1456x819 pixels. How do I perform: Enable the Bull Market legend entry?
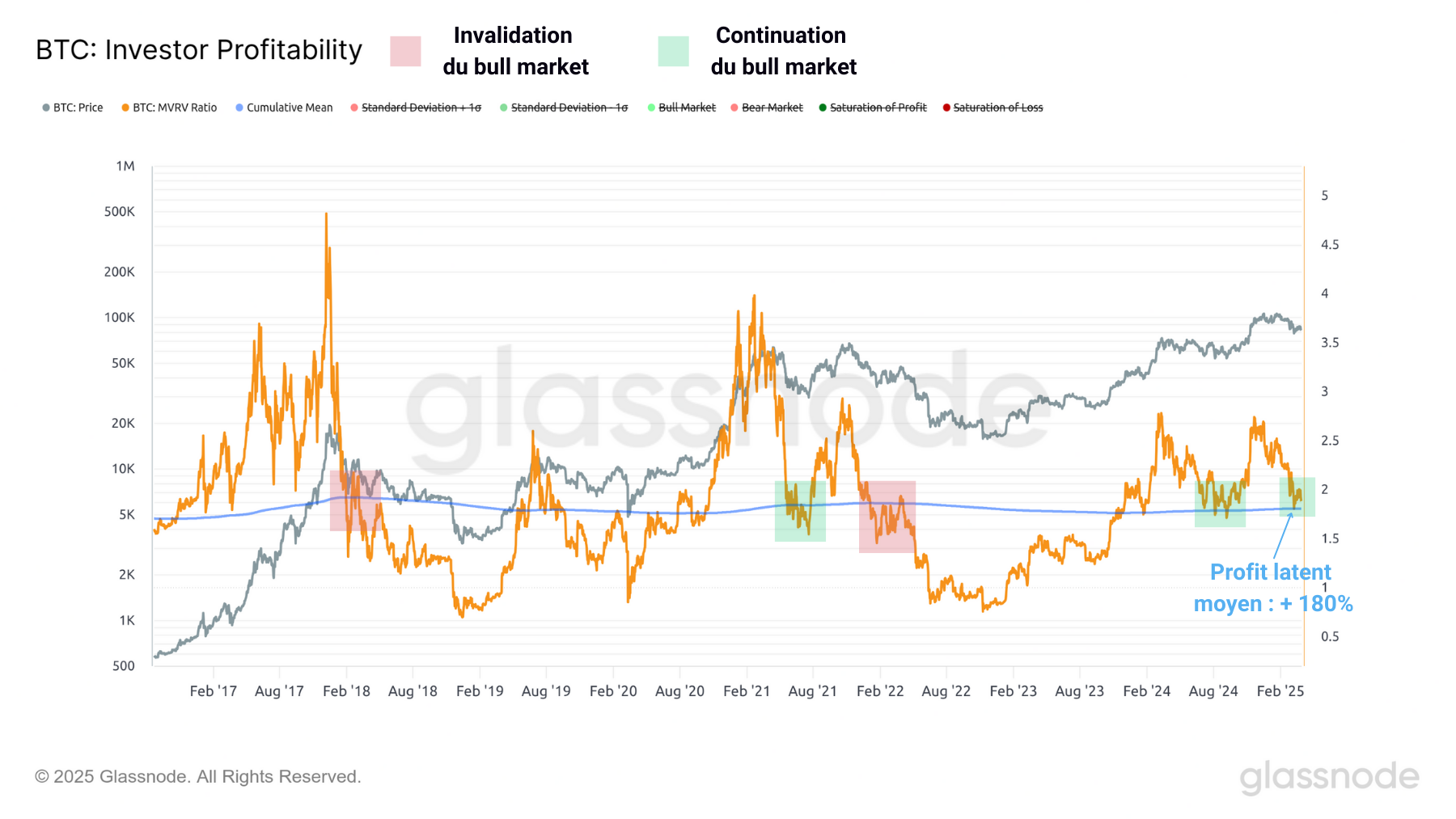(687, 108)
